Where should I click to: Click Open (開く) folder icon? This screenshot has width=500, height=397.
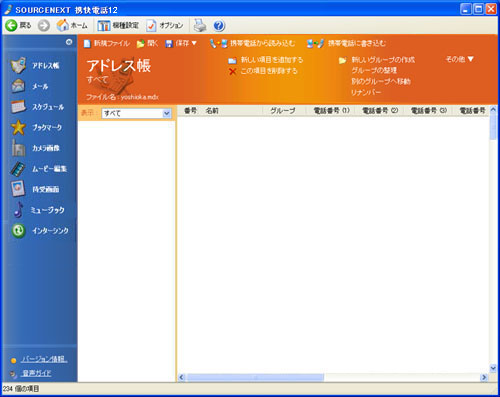[x=141, y=44]
